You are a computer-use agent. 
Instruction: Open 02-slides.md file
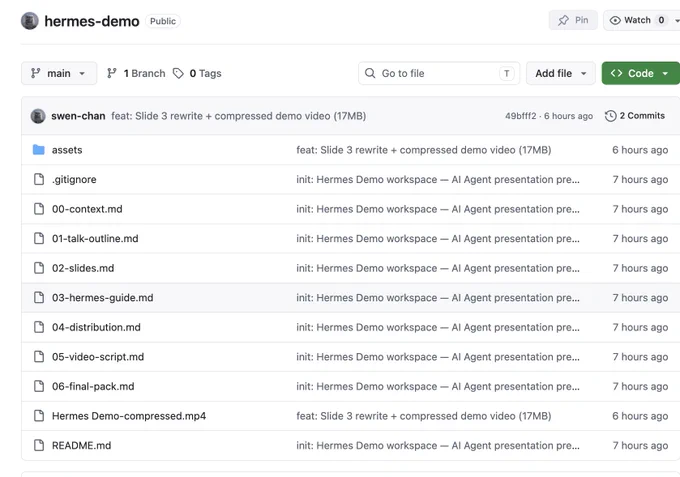83,268
